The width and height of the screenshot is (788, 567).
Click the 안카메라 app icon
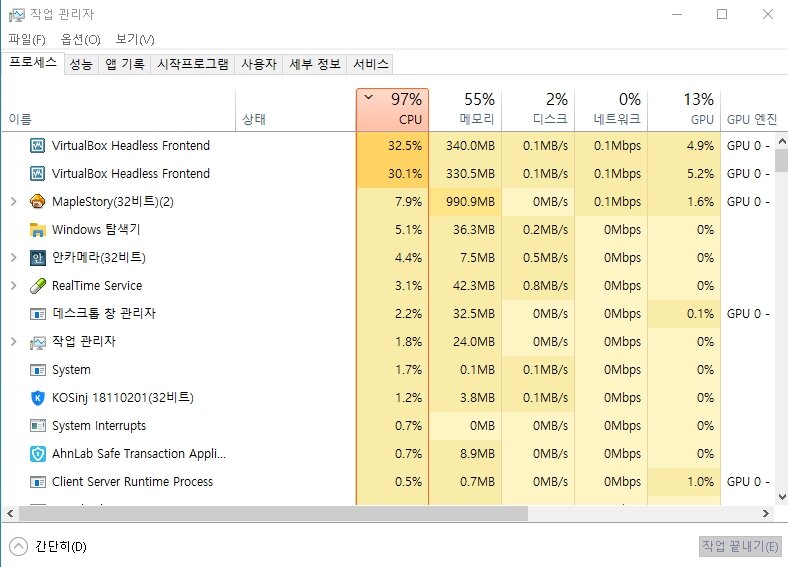point(38,258)
